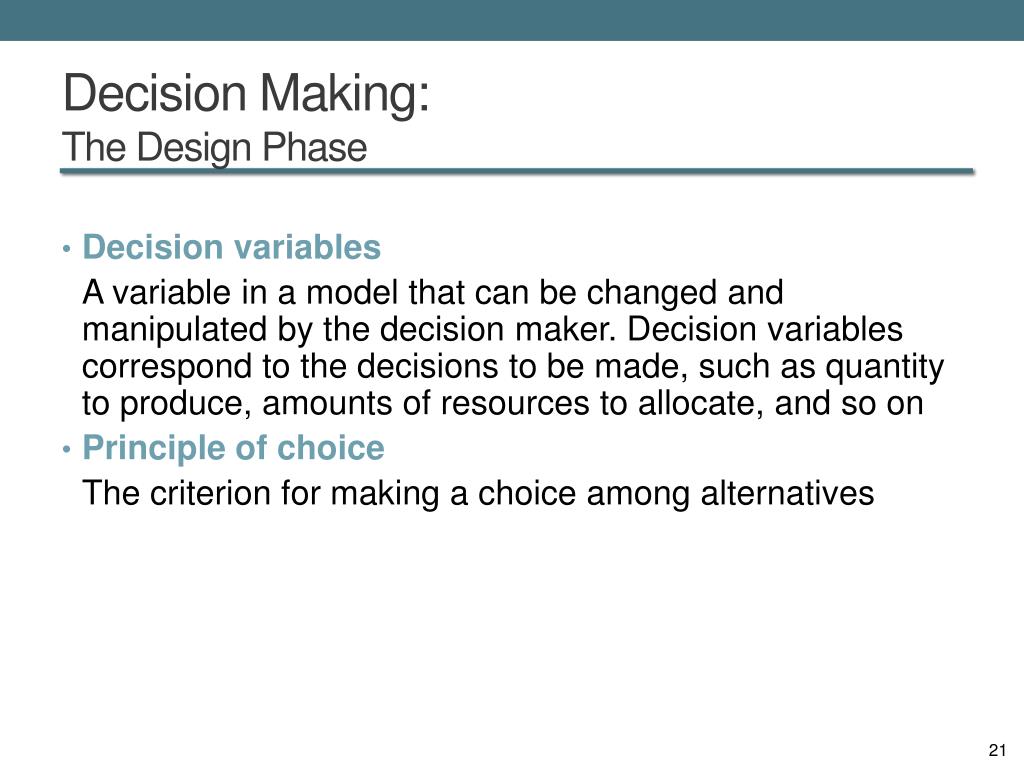Click the 'Decision variables' heading
The width and height of the screenshot is (1024, 768).
tap(231, 248)
